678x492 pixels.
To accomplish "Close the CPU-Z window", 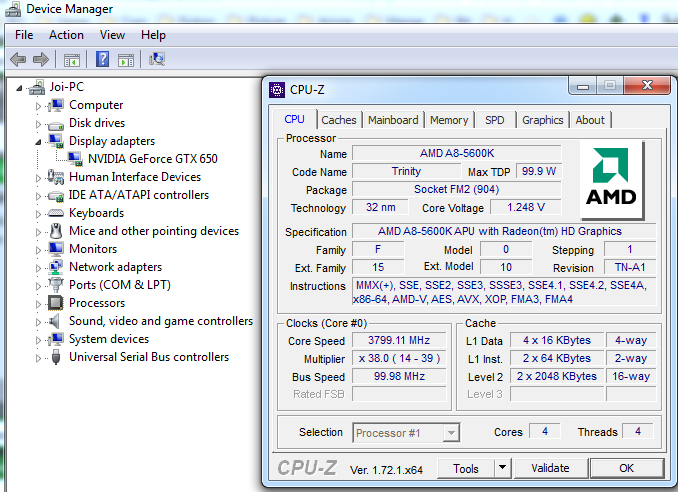I will (x=647, y=86).
